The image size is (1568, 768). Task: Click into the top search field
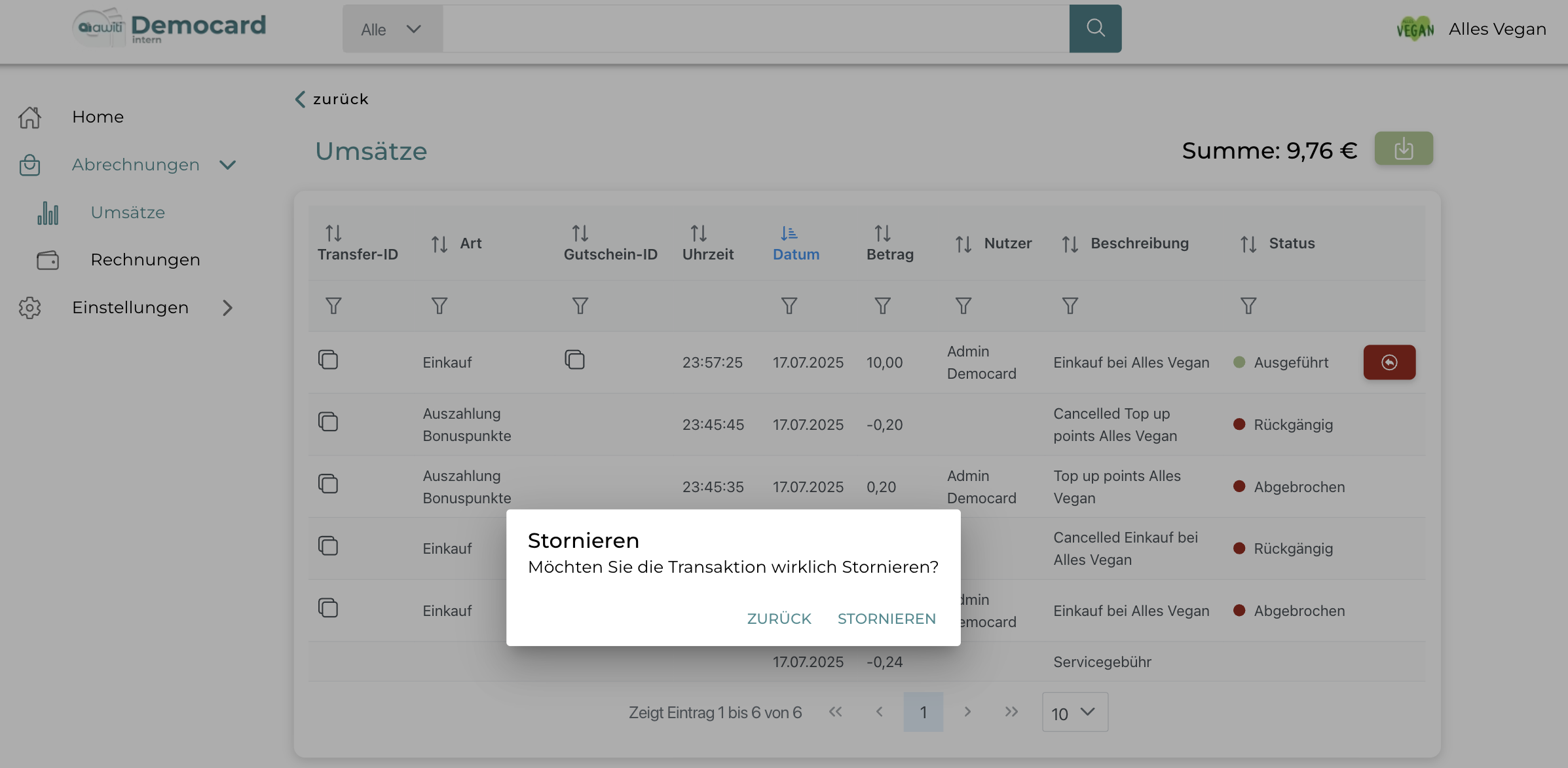coord(755,29)
